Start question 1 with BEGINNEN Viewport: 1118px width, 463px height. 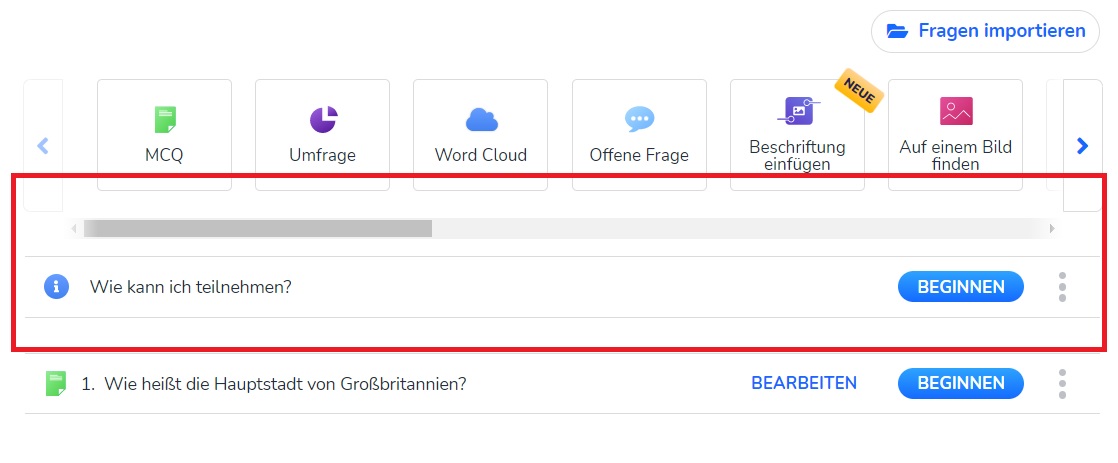(960, 383)
